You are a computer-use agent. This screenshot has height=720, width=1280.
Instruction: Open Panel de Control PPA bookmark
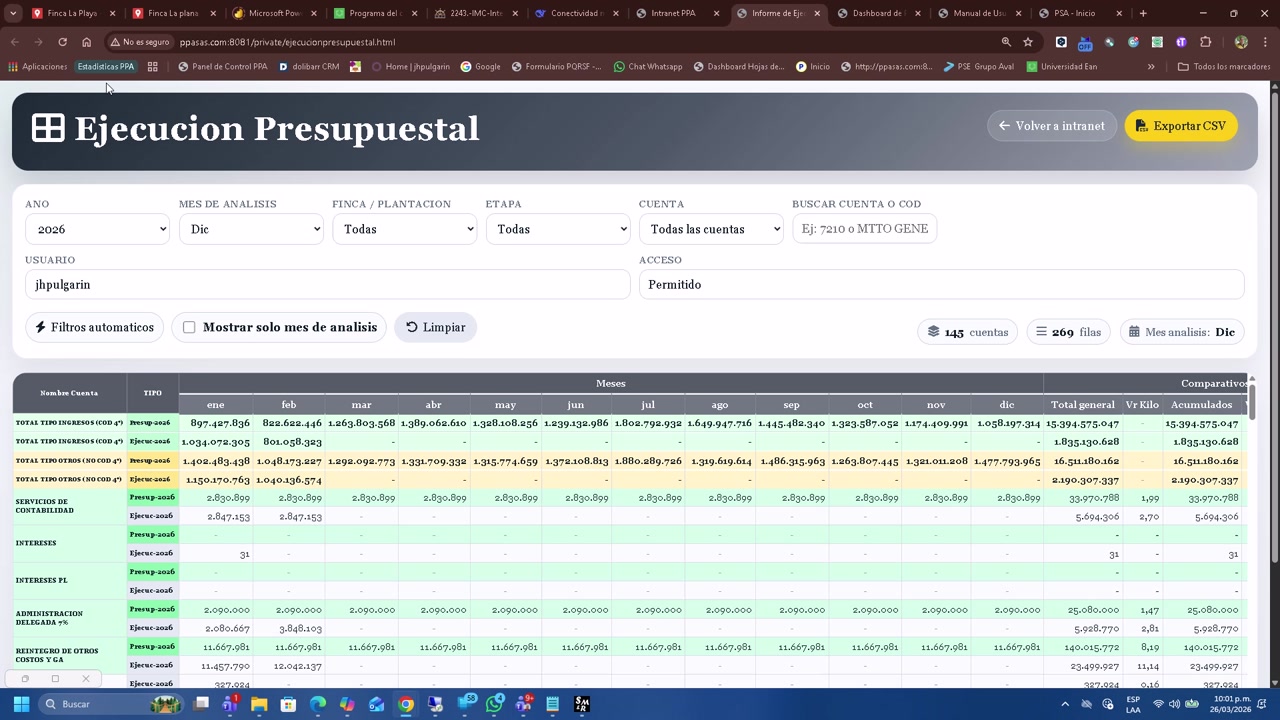pyautogui.click(x=223, y=67)
